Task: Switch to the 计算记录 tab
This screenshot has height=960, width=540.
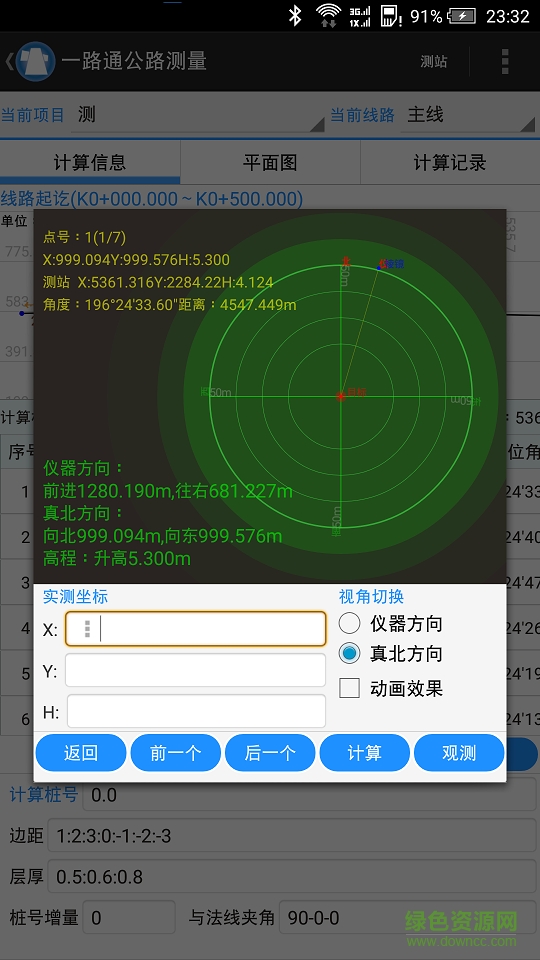Action: point(450,162)
